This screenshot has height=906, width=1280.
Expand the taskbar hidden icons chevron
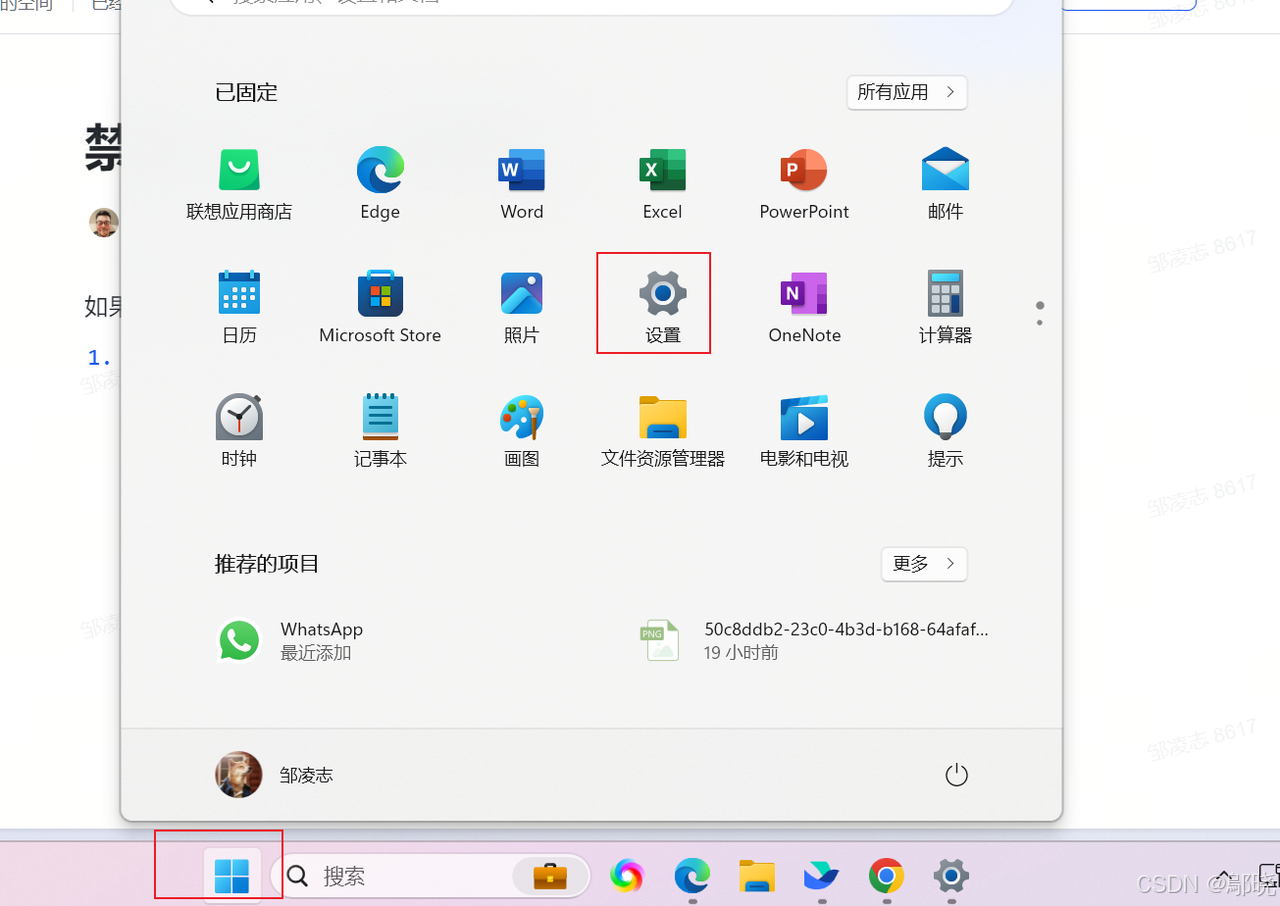pyautogui.click(x=1224, y=877)
